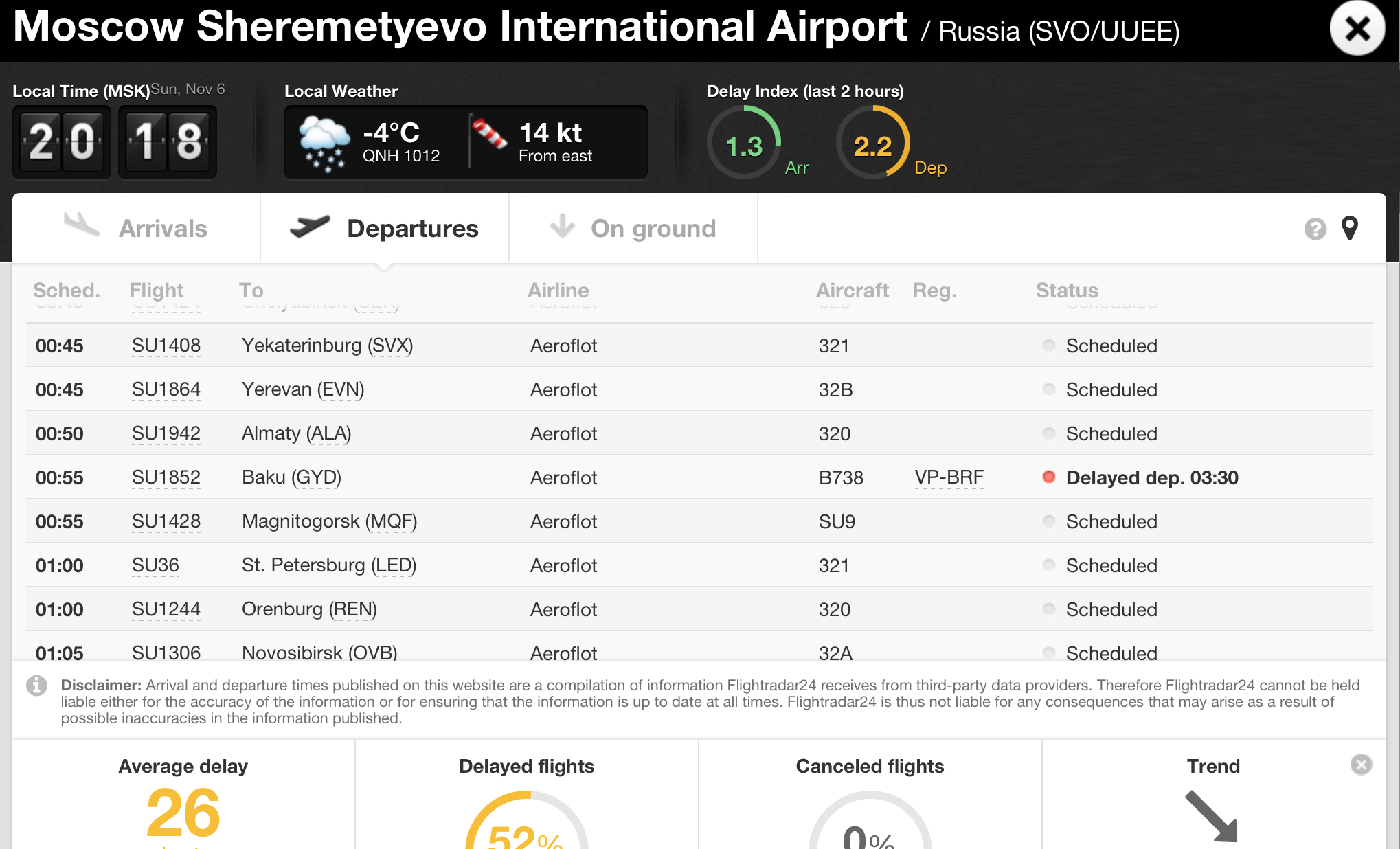Click the Aircraft column header

pos(853,291)
